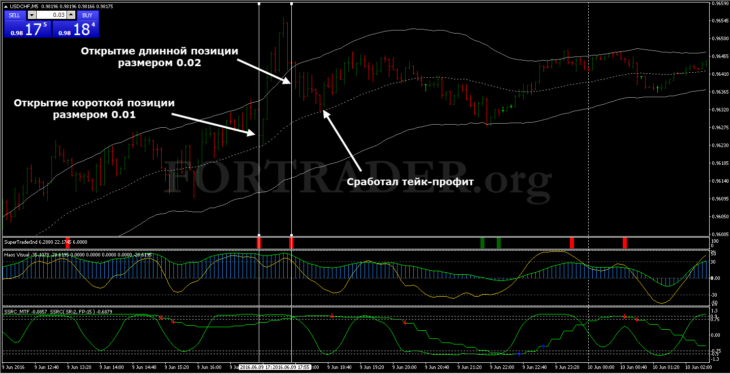Screen dimensions: 730x374
Task: Click the 10 Jun 01:20 time axis label
Action: [x=666, y=367]
